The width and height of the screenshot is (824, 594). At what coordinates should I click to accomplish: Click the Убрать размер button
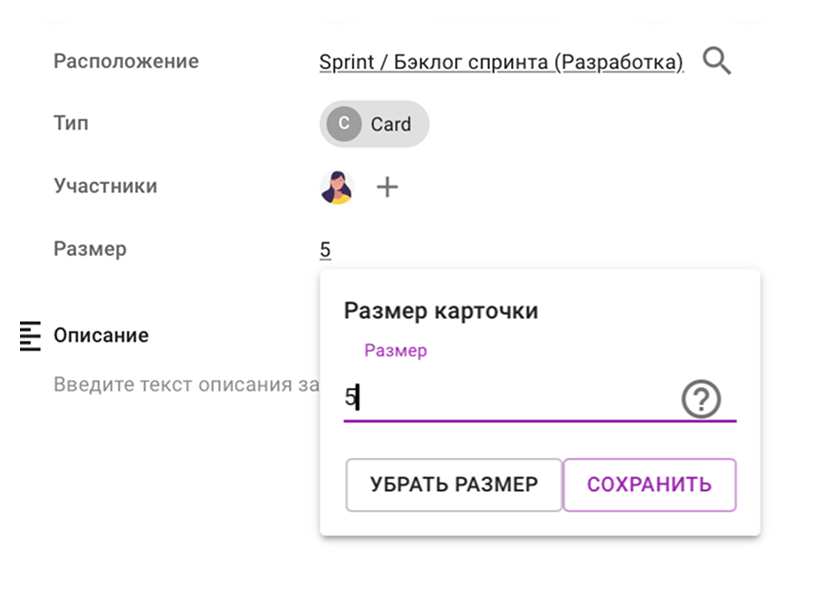[454, 485]
